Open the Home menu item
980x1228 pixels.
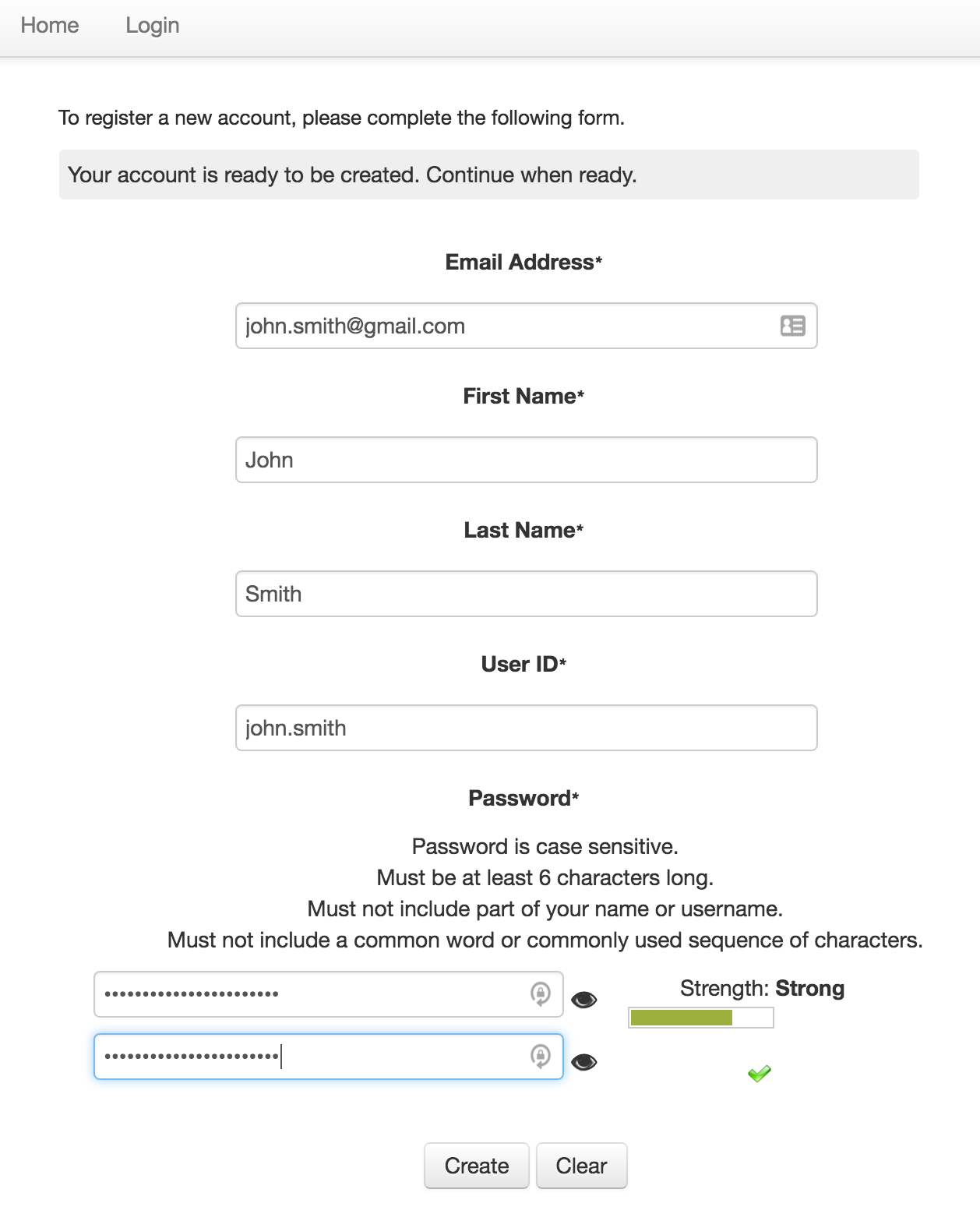(x=50, y=26)
